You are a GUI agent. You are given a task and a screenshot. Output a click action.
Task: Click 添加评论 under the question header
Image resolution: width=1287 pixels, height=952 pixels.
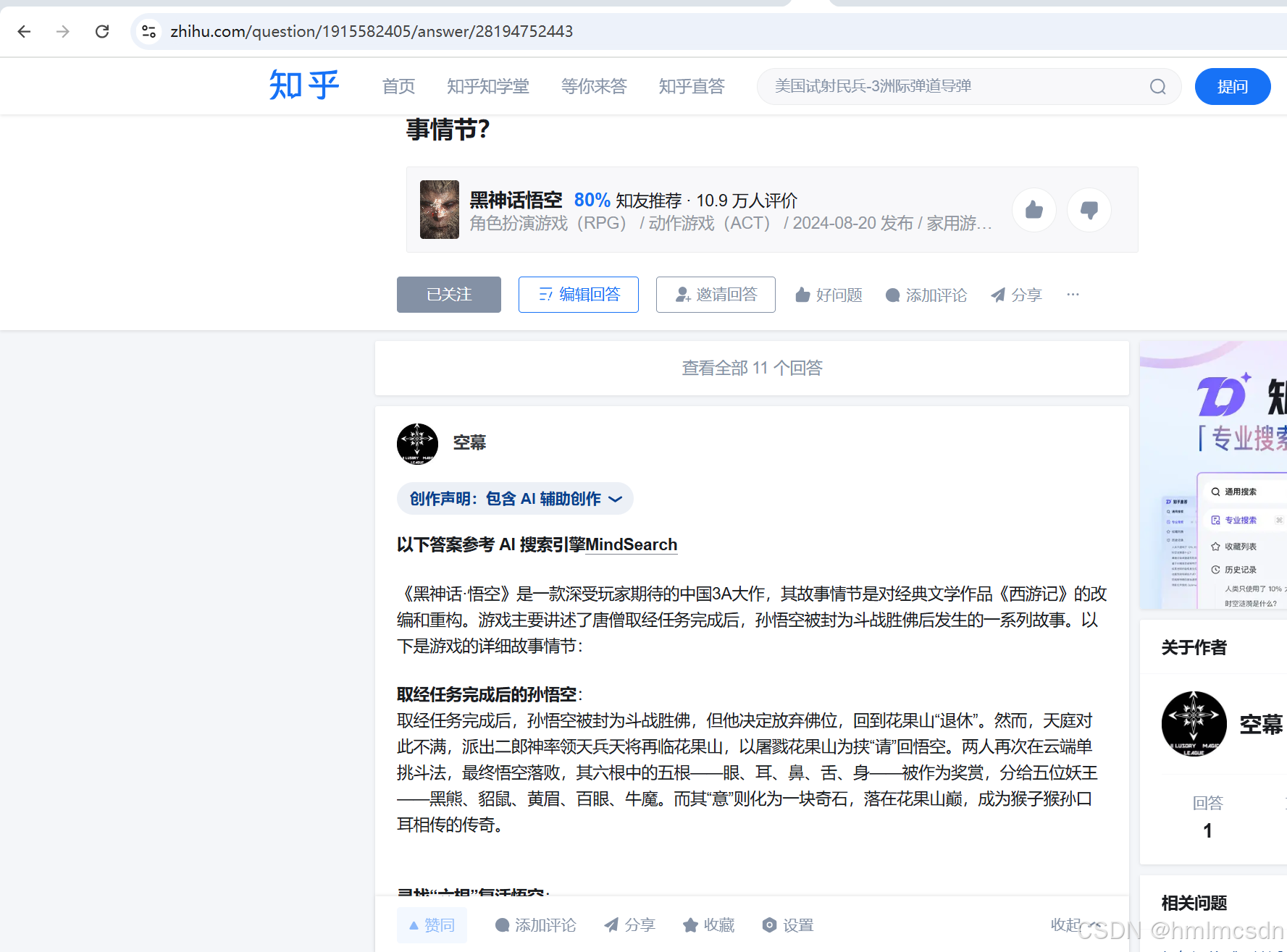(926, 295)
